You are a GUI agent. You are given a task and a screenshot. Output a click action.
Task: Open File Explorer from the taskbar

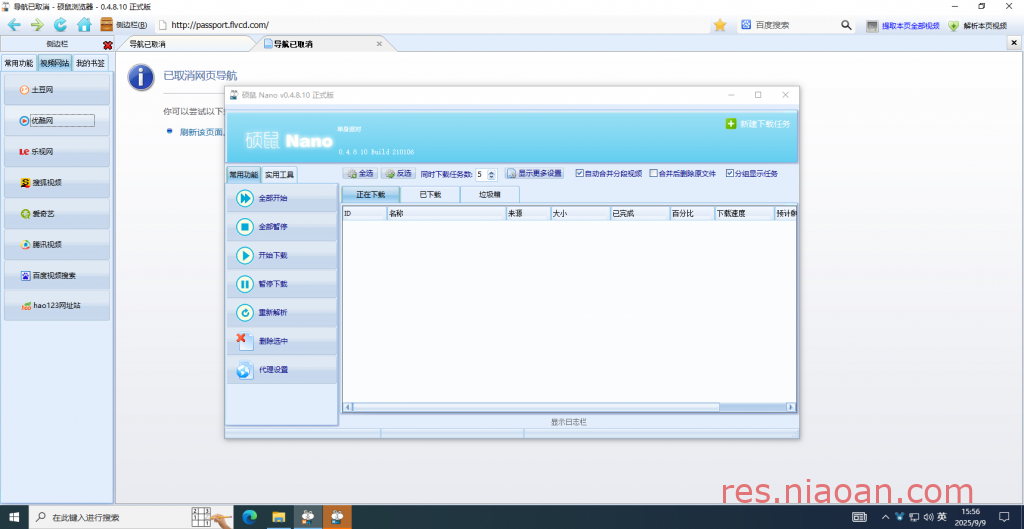click(279, 517)
